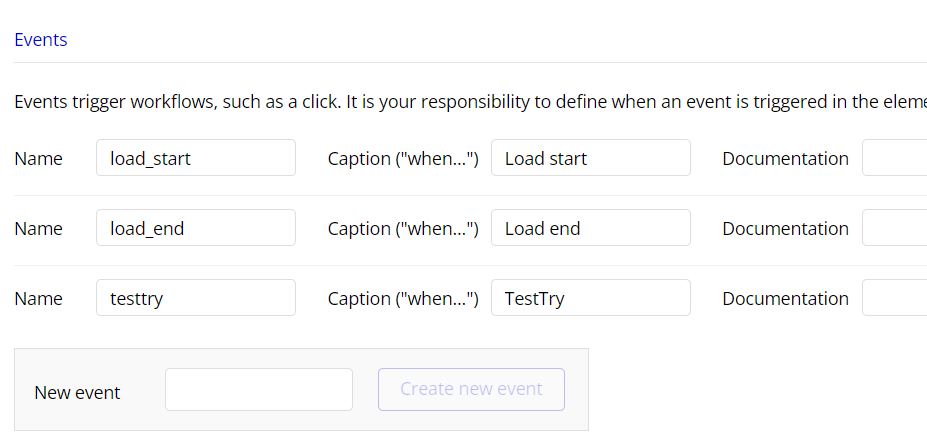Click the Caption label next to 'Load end'
Screen dimensions: 927x438
pyautogui.click(x=403, y=228)
